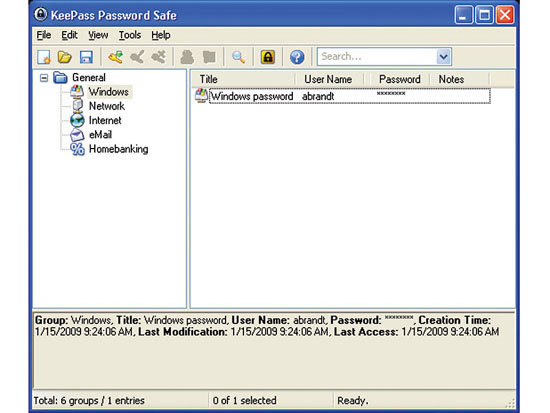The image size is (550, 413).
Task: Click the window resize grip in the status bar
Action: pos(510,403)
